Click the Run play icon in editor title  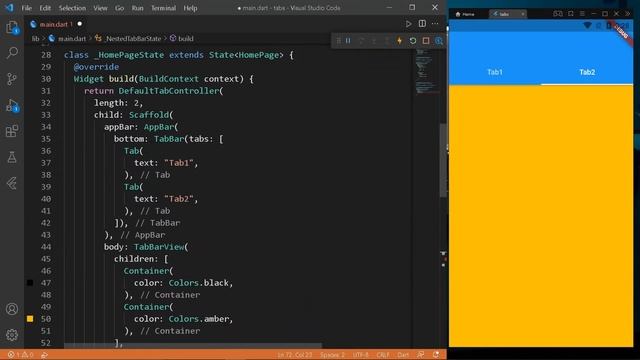[x=409, y=24]
